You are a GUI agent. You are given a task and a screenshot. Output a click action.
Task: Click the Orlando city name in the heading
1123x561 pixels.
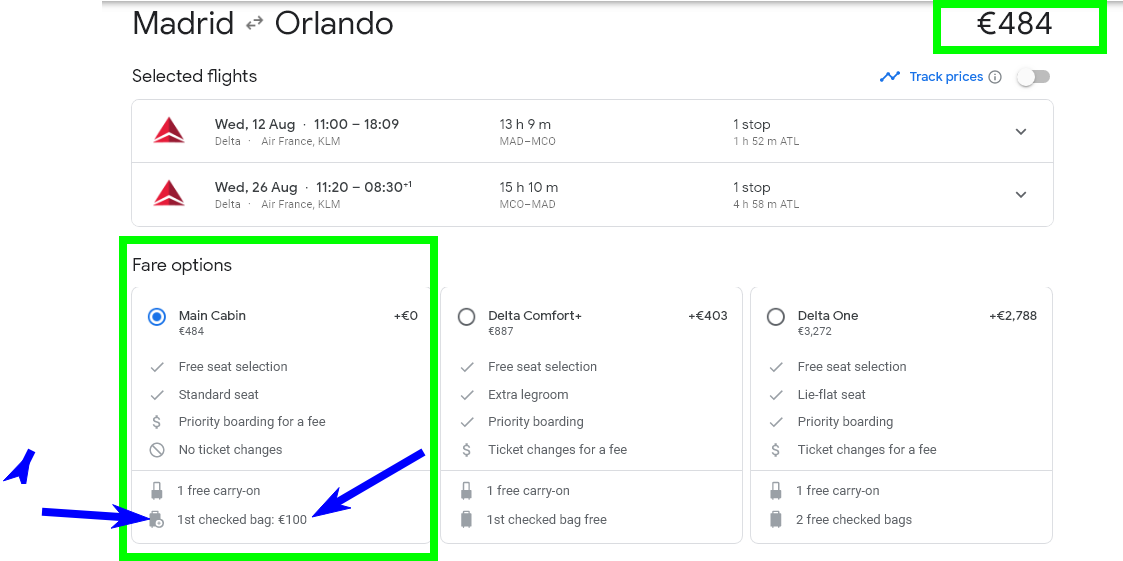click(x=334, y=24)
